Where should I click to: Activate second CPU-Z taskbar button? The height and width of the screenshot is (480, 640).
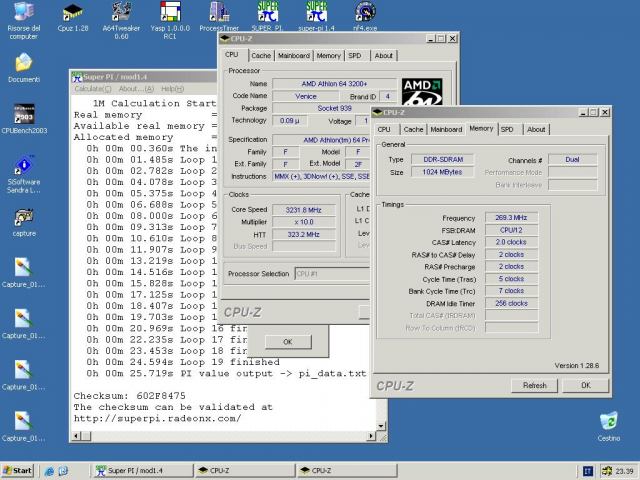(x=347, y=471)
